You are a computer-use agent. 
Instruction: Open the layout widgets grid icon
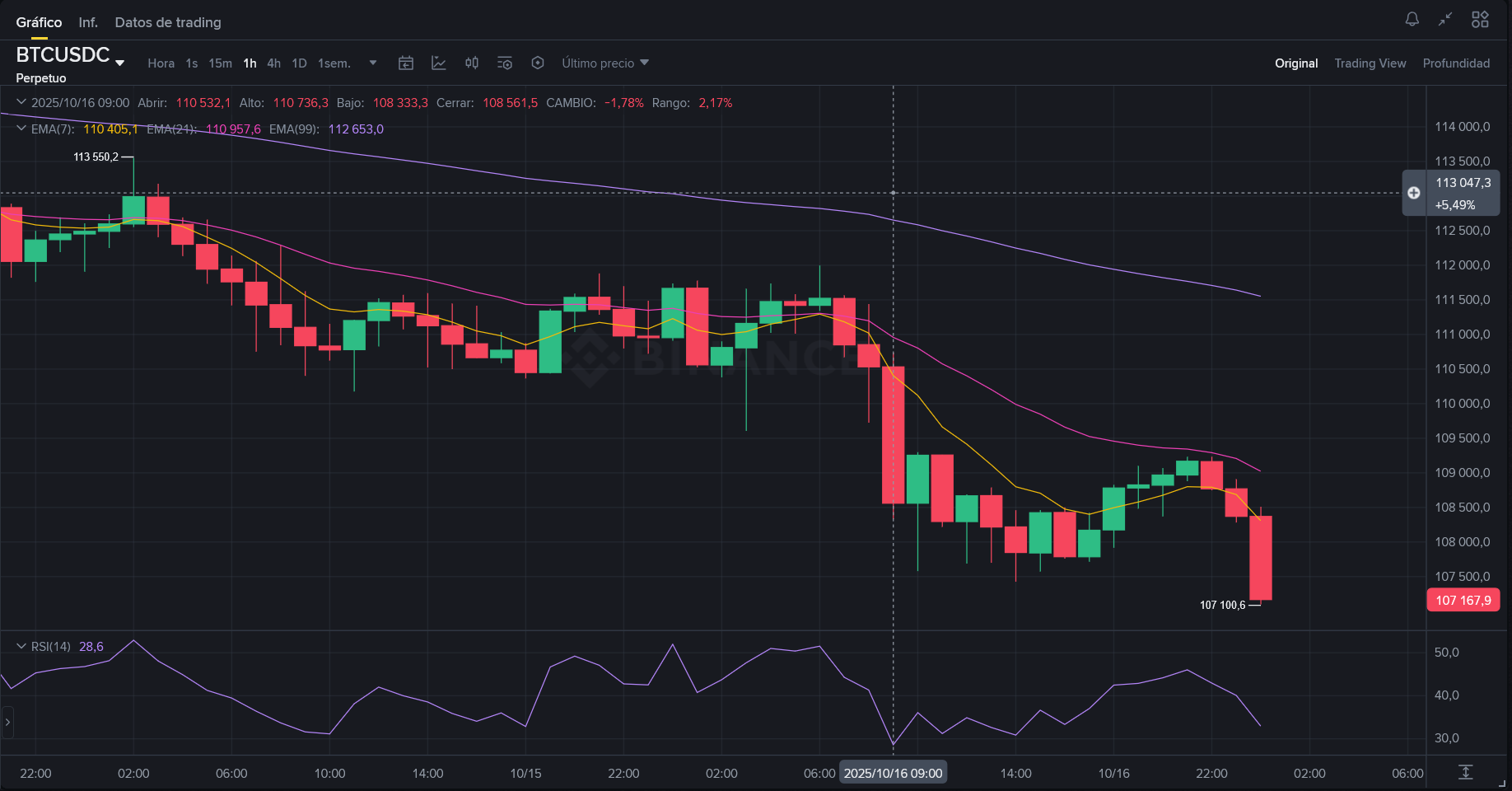click(x=1480, y=19)
